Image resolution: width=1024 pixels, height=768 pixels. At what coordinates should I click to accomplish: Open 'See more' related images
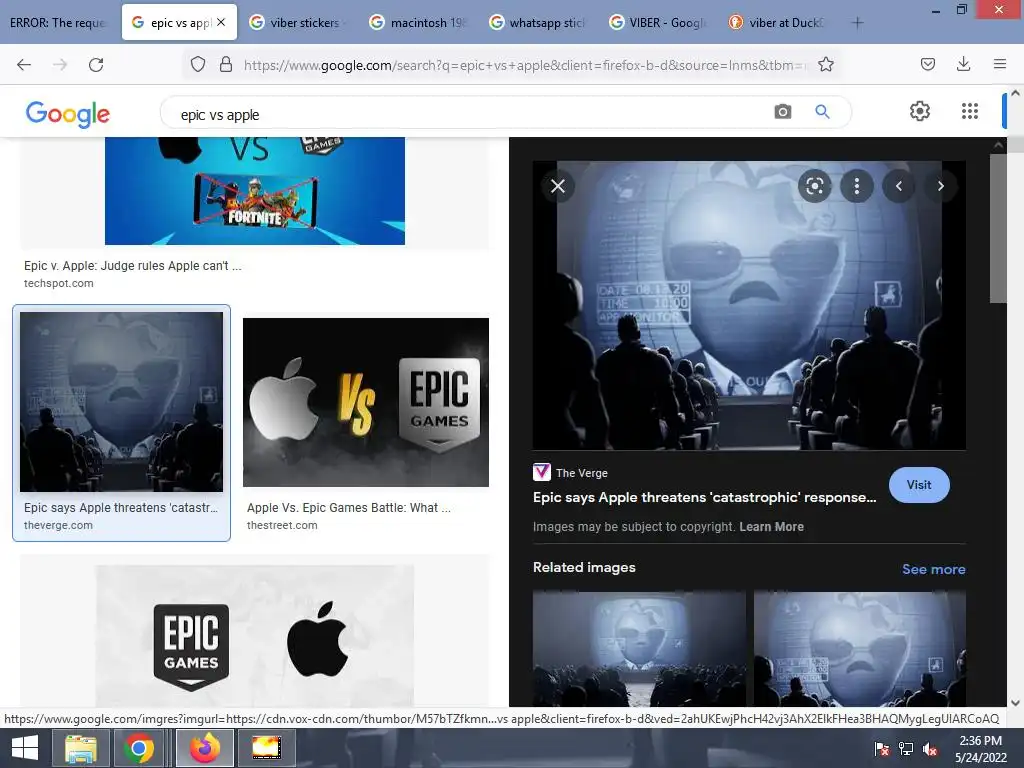(933, 569)
